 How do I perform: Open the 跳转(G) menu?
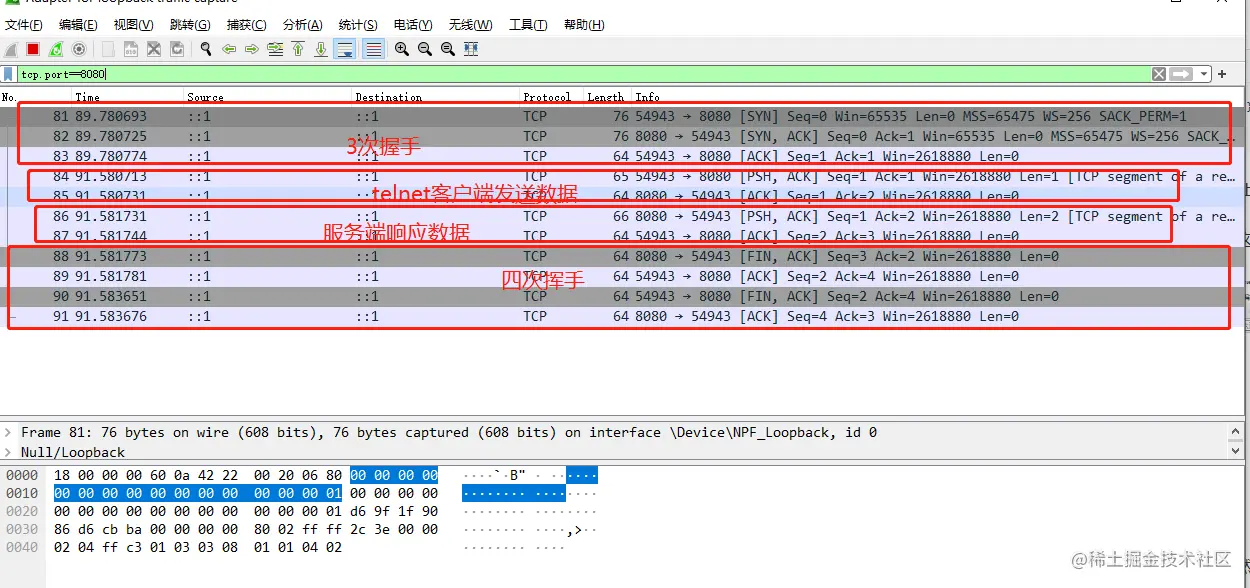pyautogui.click(x=190, y=25)
